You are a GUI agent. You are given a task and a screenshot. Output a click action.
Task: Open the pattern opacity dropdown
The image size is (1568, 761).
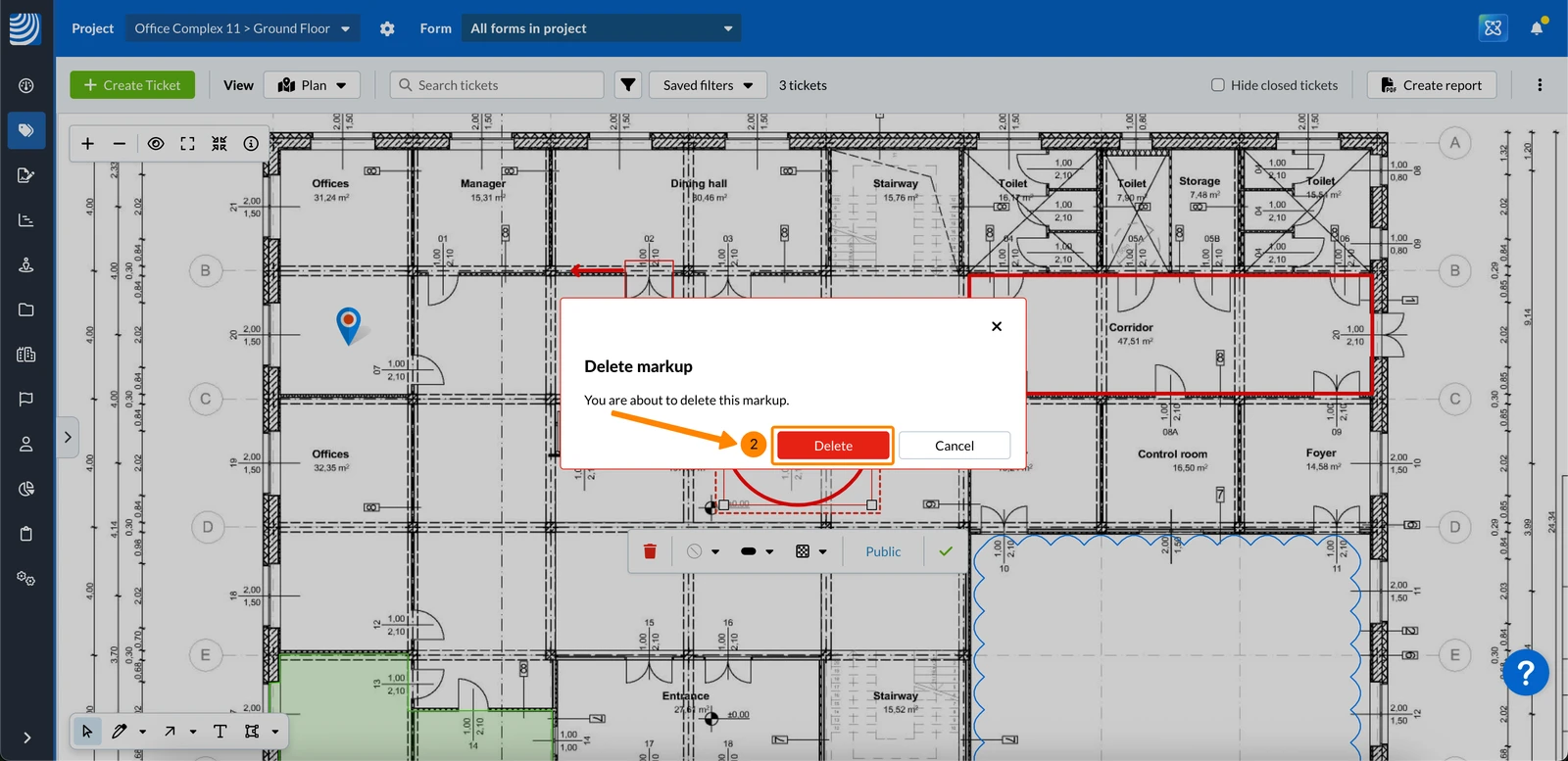coord(811,551)
